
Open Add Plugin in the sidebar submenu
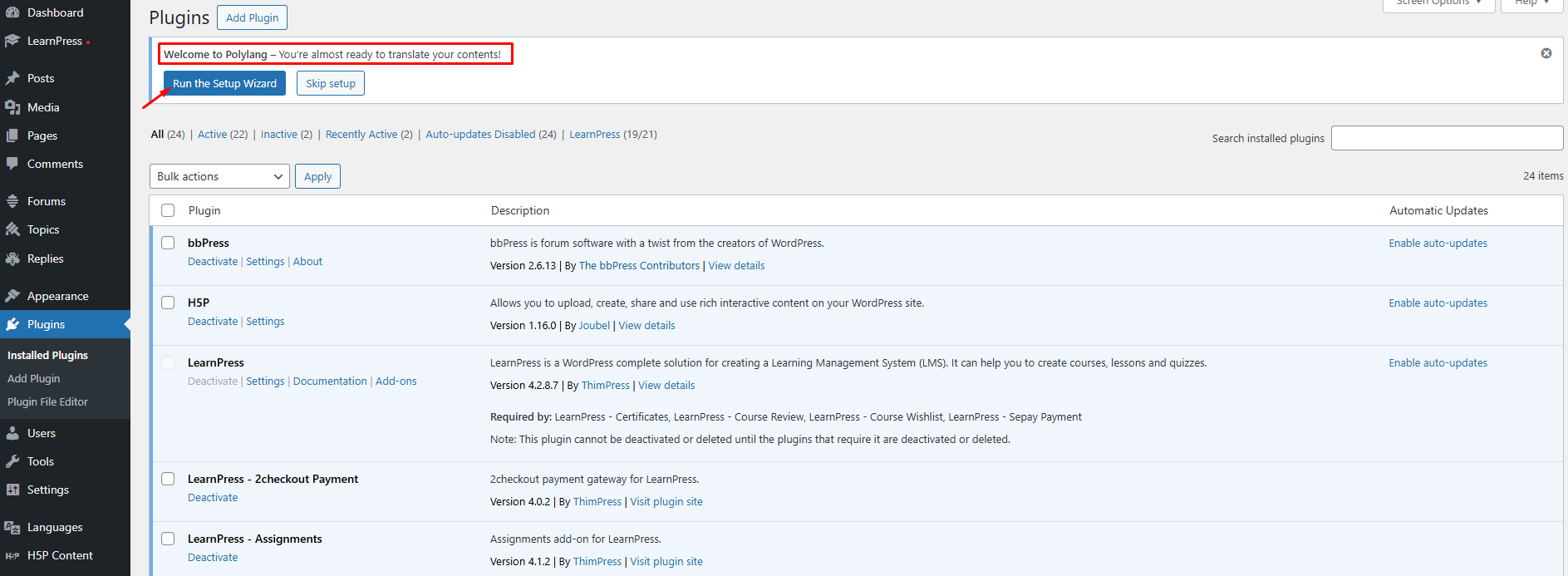click(x=34, y=378)
